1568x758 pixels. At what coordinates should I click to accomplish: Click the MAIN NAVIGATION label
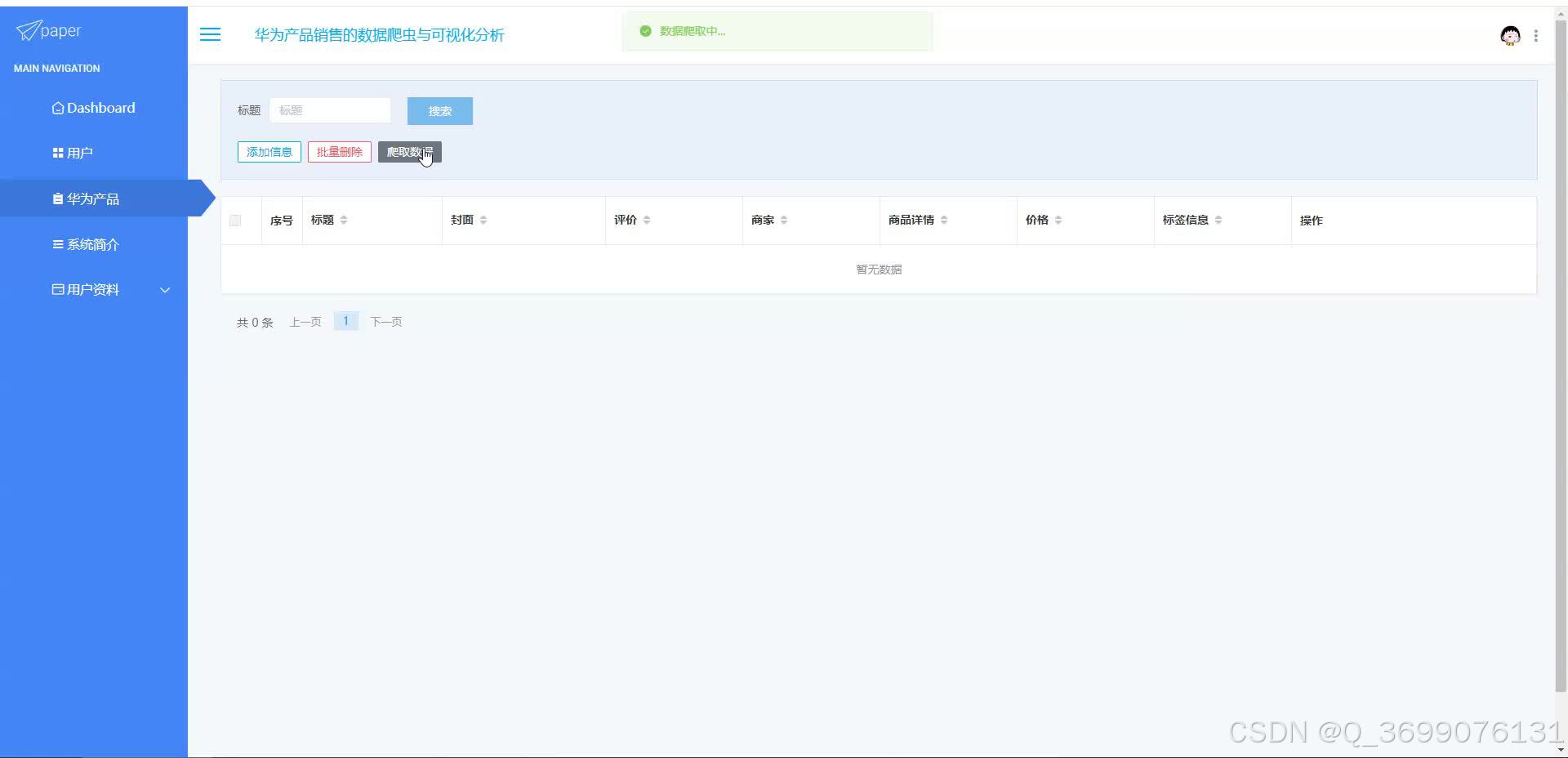pyautogui.click(x=57, y=69)
